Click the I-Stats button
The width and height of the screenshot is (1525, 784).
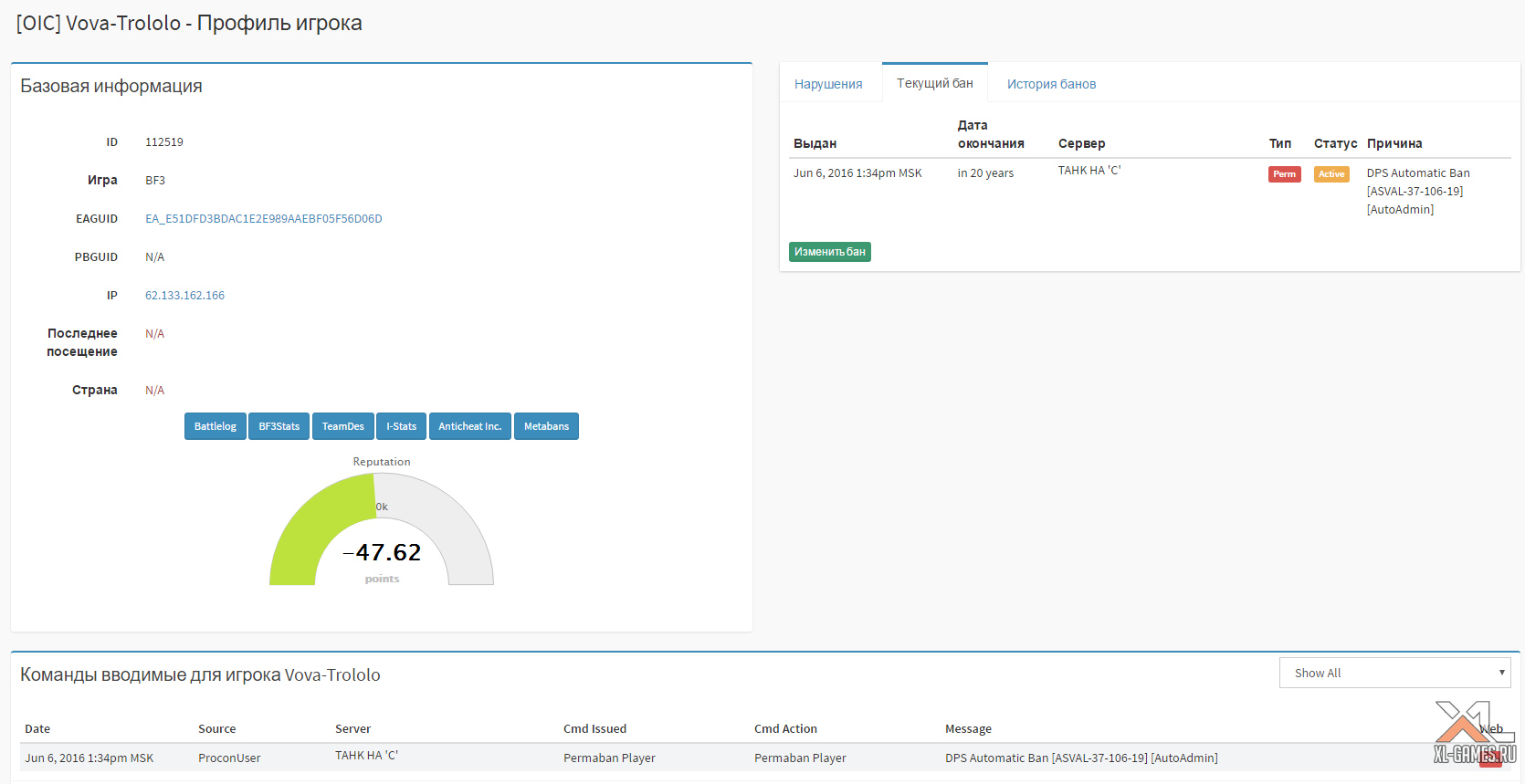click(401, 426)
